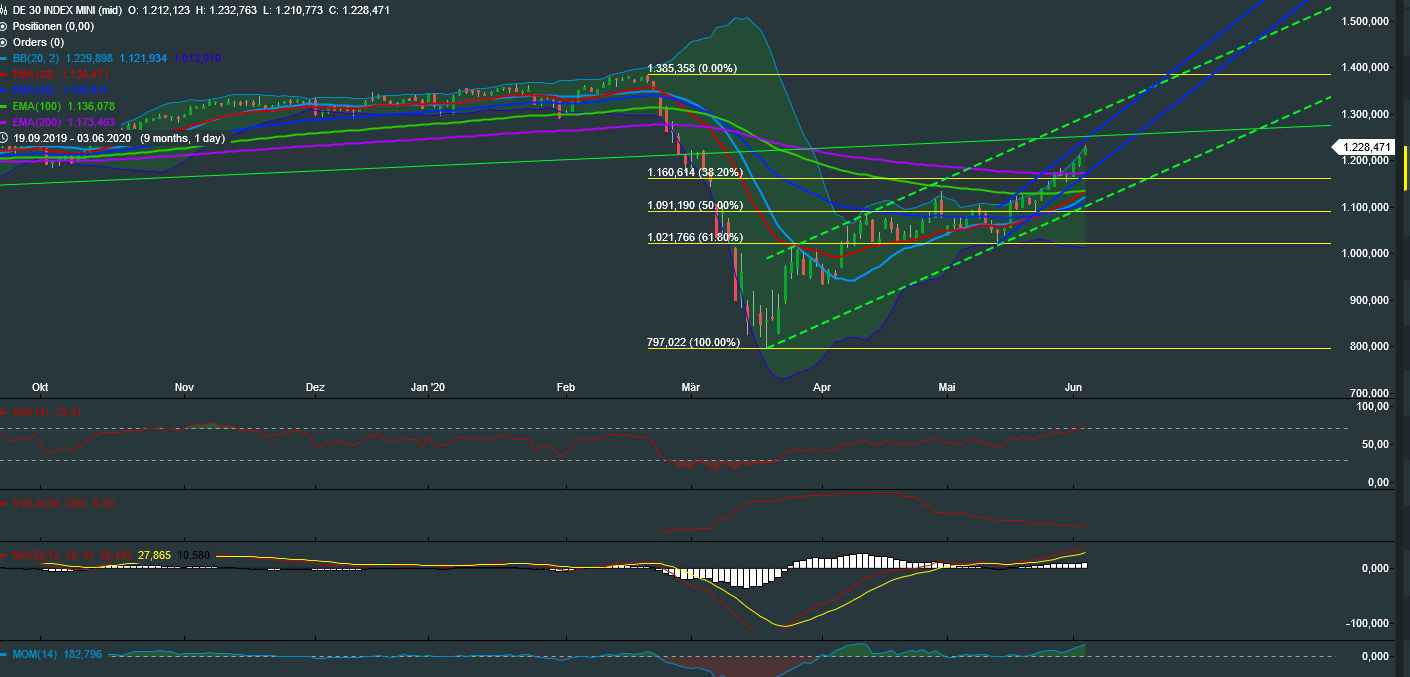
Task: Click the Okt month label on time axis
Action: coord(41,386)
